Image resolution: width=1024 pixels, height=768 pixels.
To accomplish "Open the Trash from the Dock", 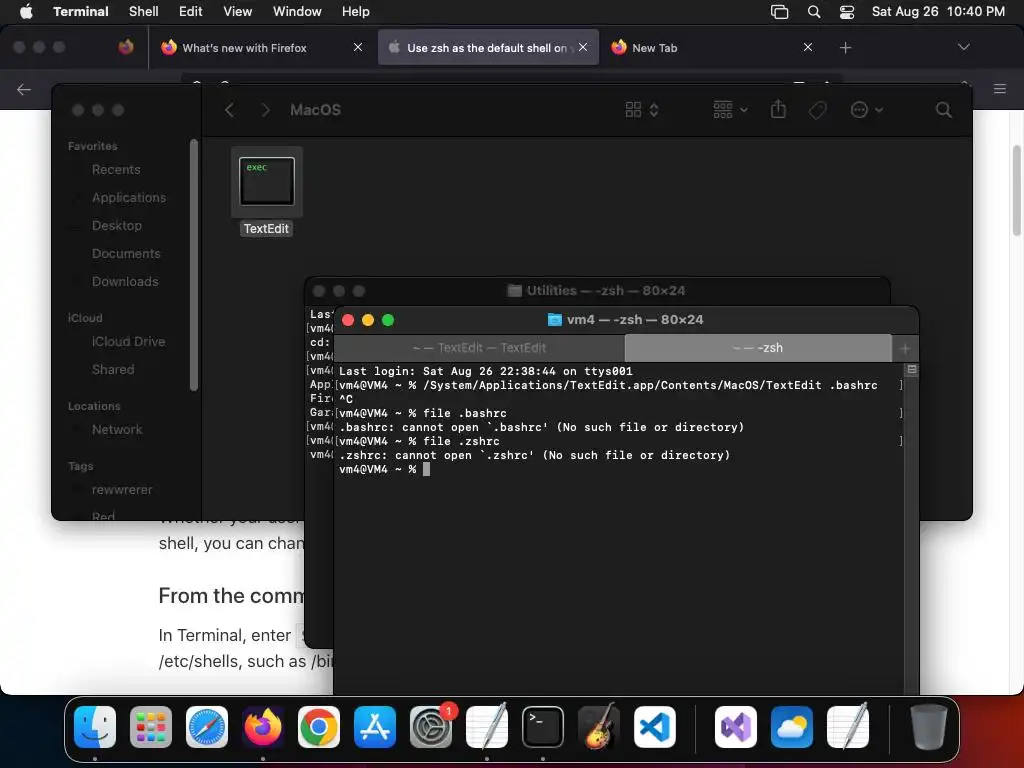I will [x=928, y=726].
